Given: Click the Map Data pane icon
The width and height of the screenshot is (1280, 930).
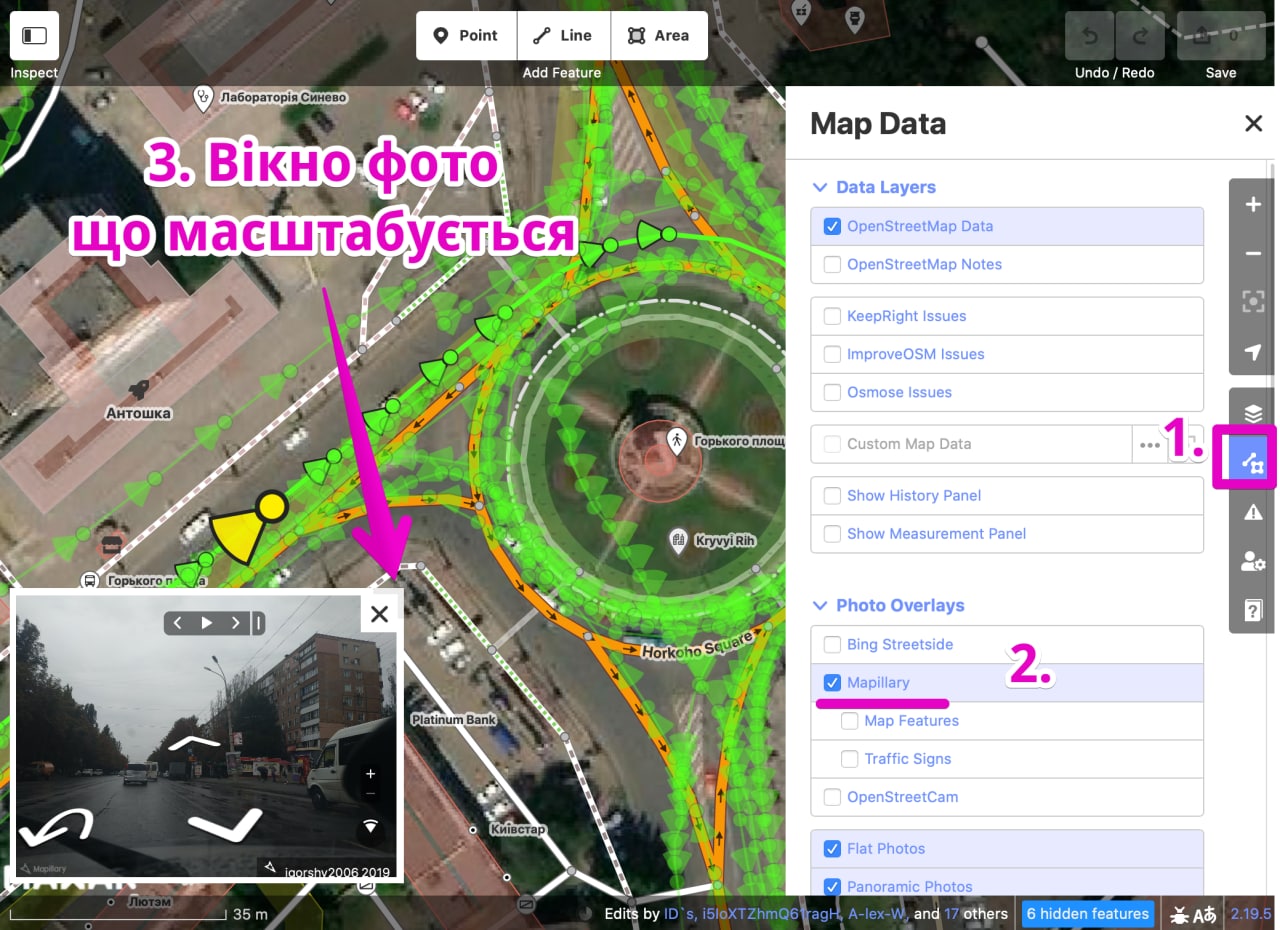Looking at the screenshot, I should pyautogui.click(x=1253, y=463).
